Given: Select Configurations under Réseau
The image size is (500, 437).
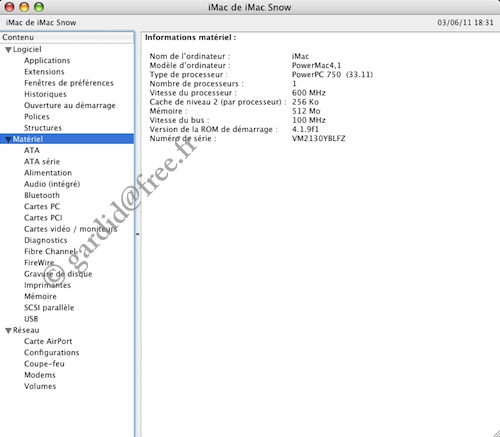Looking at the screenshot, I should click(x=52, y=353).
